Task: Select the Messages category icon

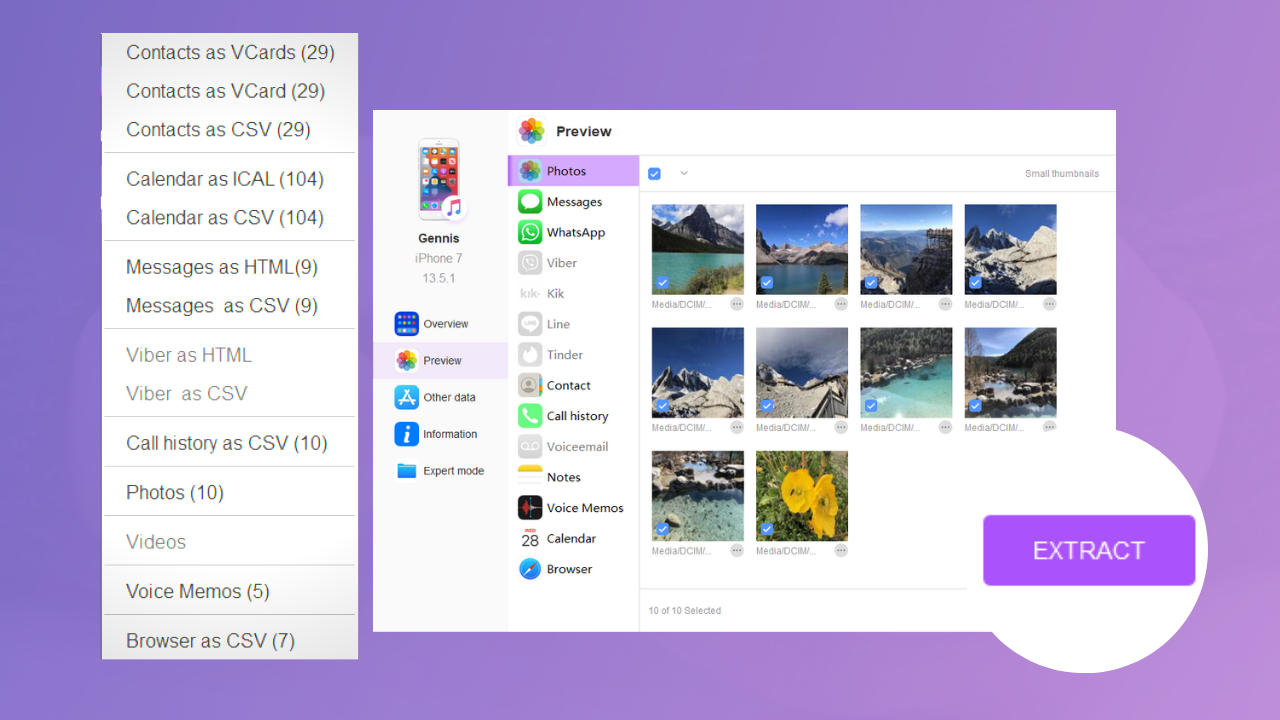Action: point(530,202)
